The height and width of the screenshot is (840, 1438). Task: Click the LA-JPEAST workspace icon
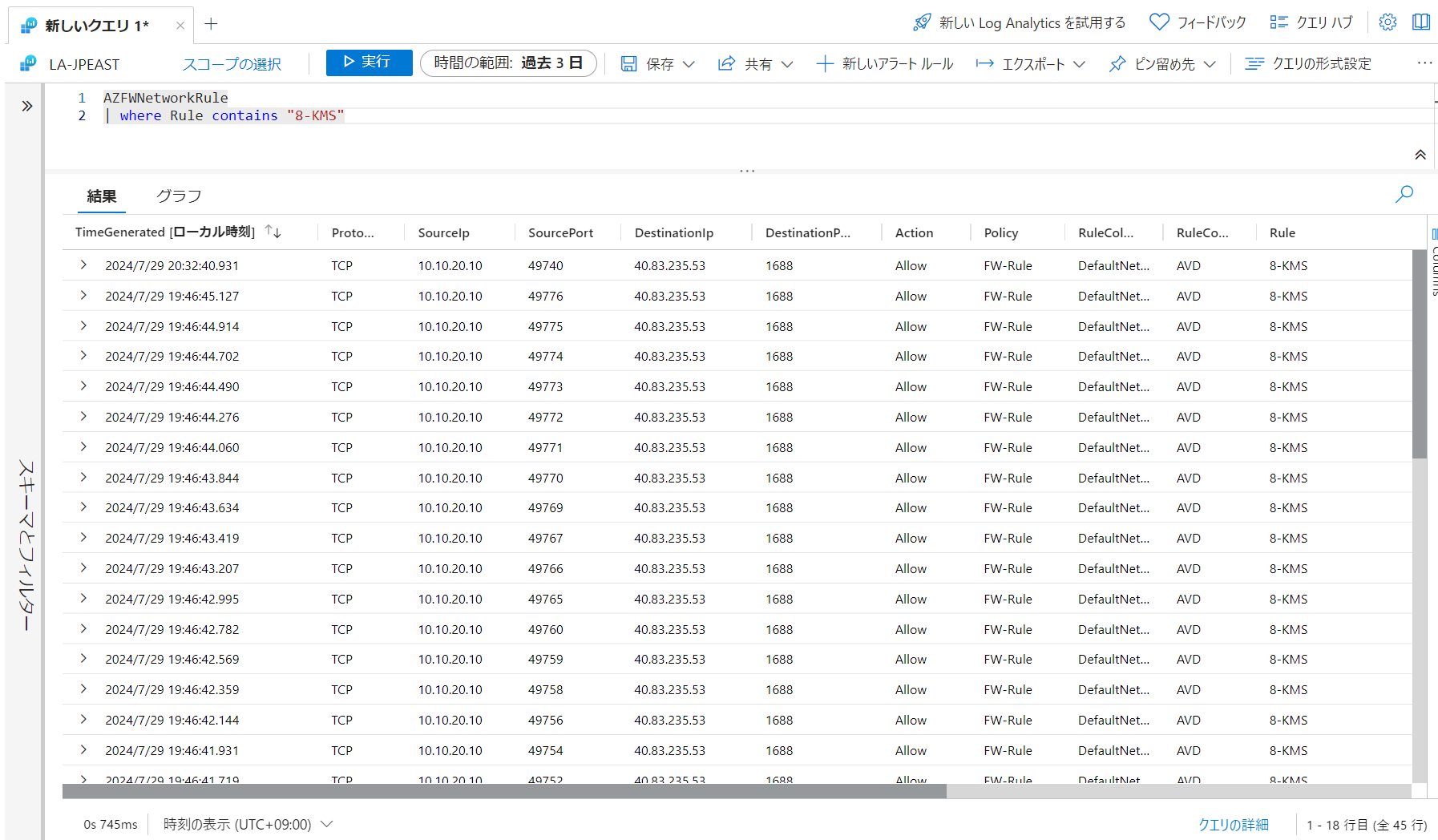29,63
